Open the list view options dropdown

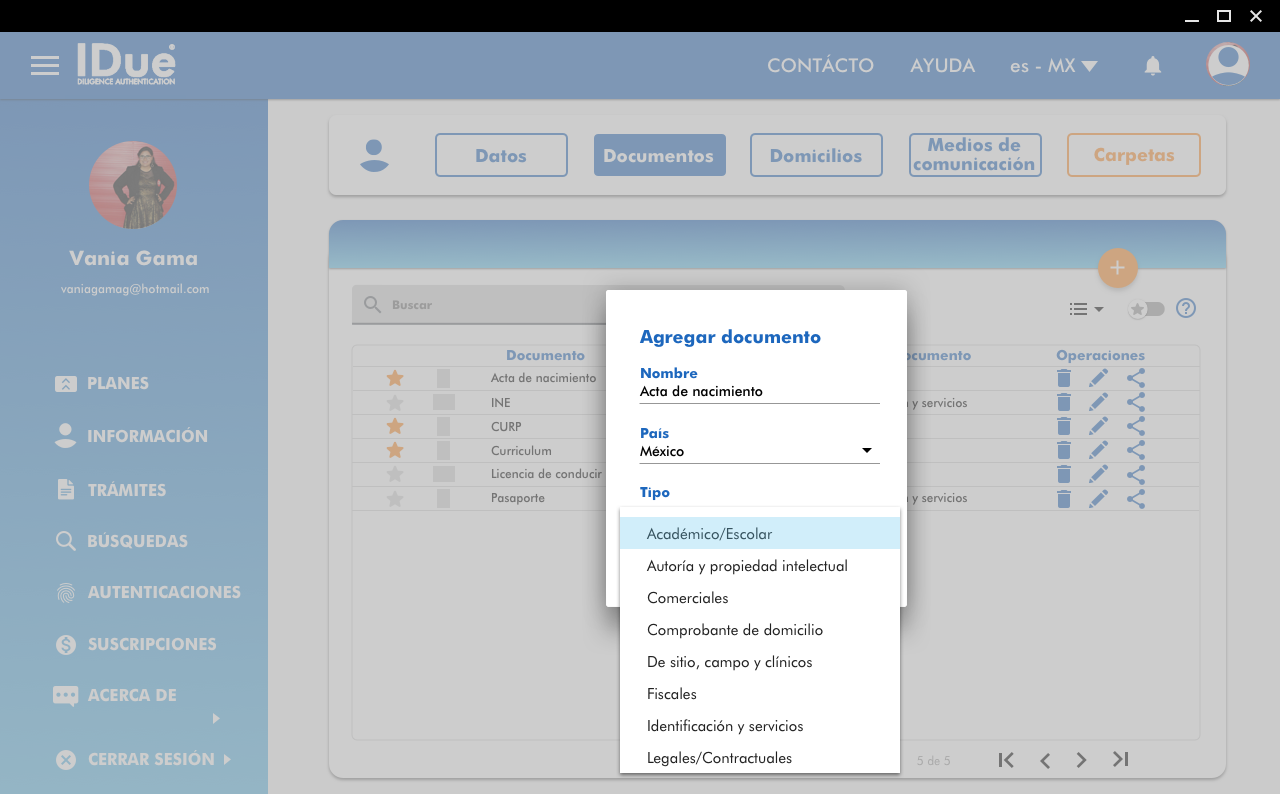1086,309
